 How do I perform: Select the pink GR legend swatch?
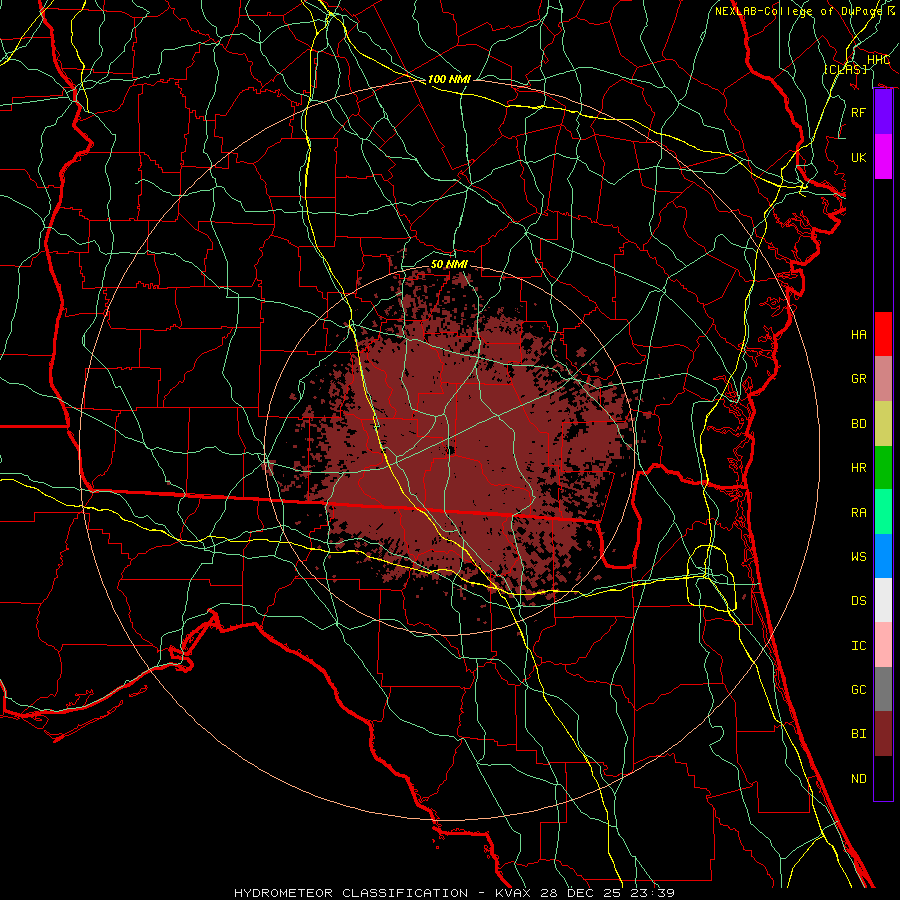point(883,378)
